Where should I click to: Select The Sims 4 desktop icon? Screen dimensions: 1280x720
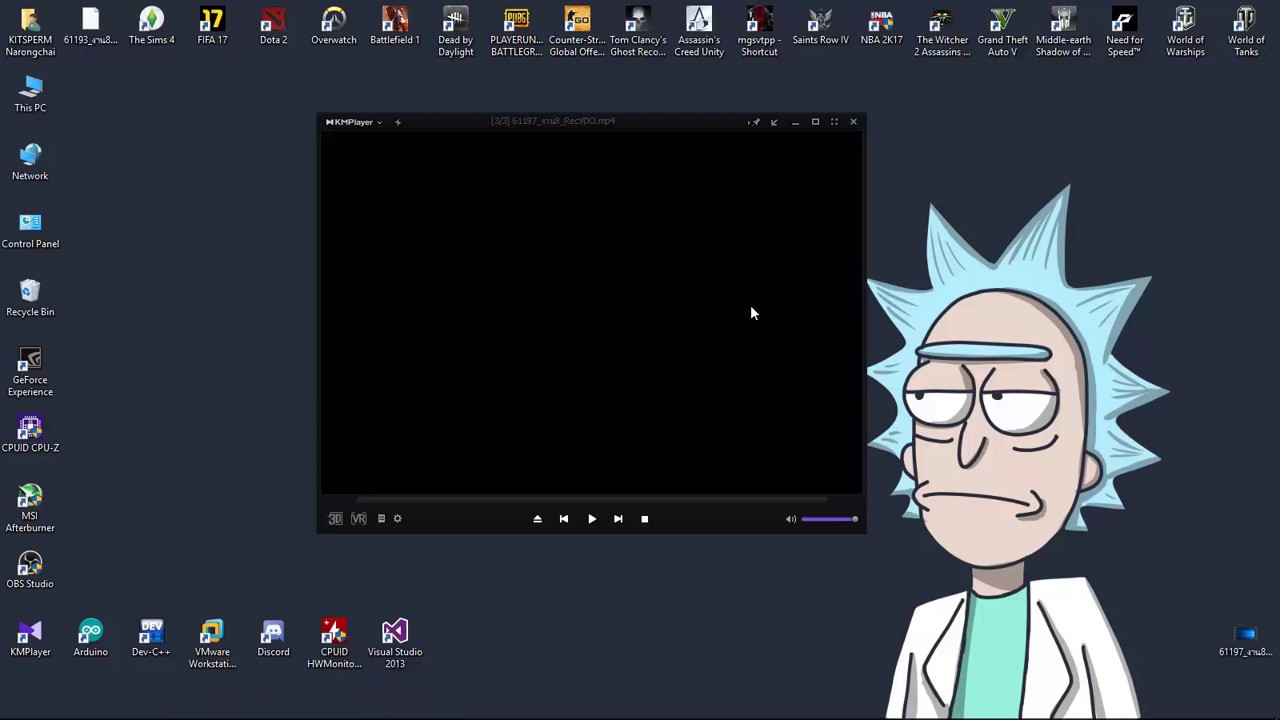tap(152, 27)
